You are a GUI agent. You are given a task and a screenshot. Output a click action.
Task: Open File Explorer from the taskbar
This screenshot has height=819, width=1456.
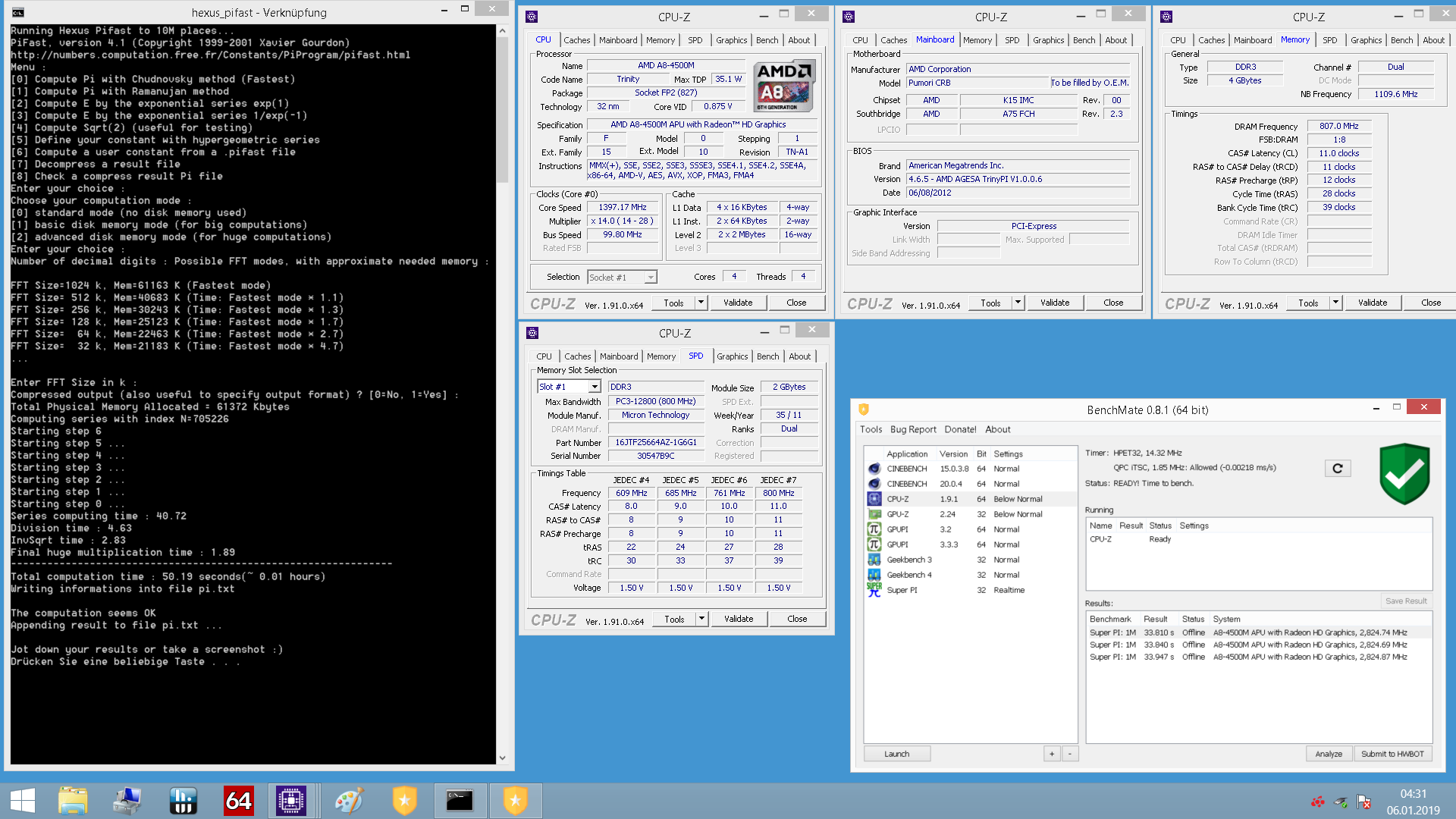[x=73, y=801]
